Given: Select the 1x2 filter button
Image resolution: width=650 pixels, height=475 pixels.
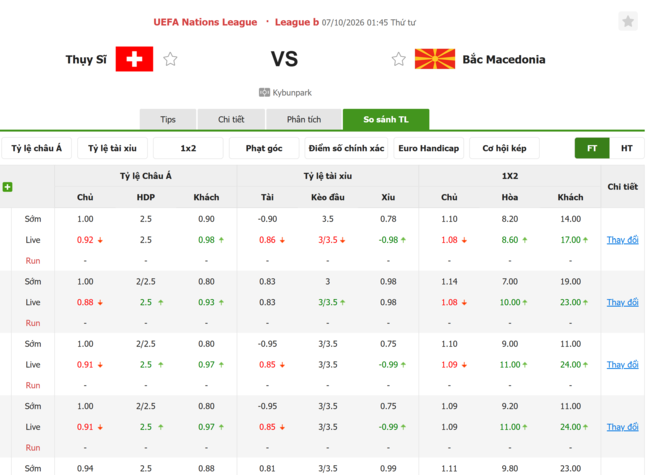Looking at the screenshot, I should point(188,148).
